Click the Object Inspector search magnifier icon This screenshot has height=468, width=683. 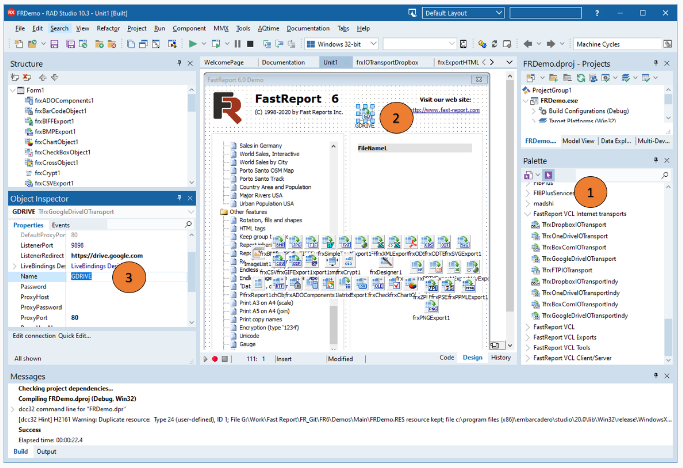[188, 224]
